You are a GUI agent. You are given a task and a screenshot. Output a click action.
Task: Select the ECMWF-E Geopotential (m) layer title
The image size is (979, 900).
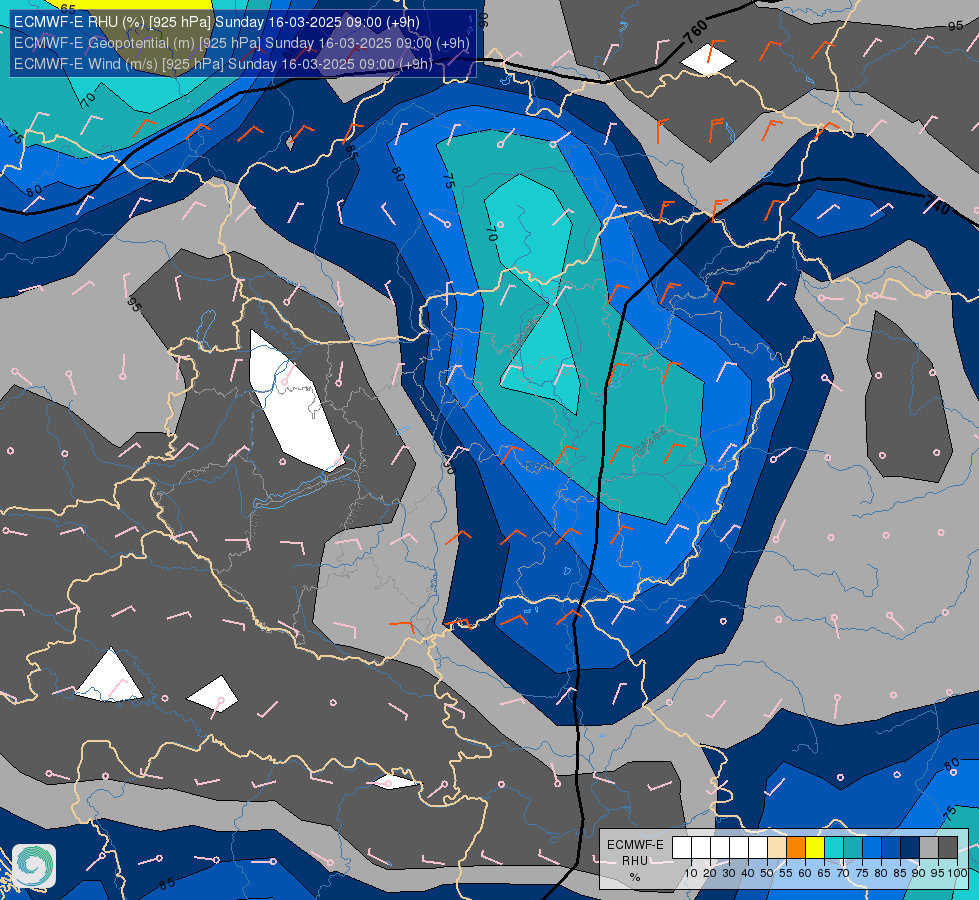(241, 43)
